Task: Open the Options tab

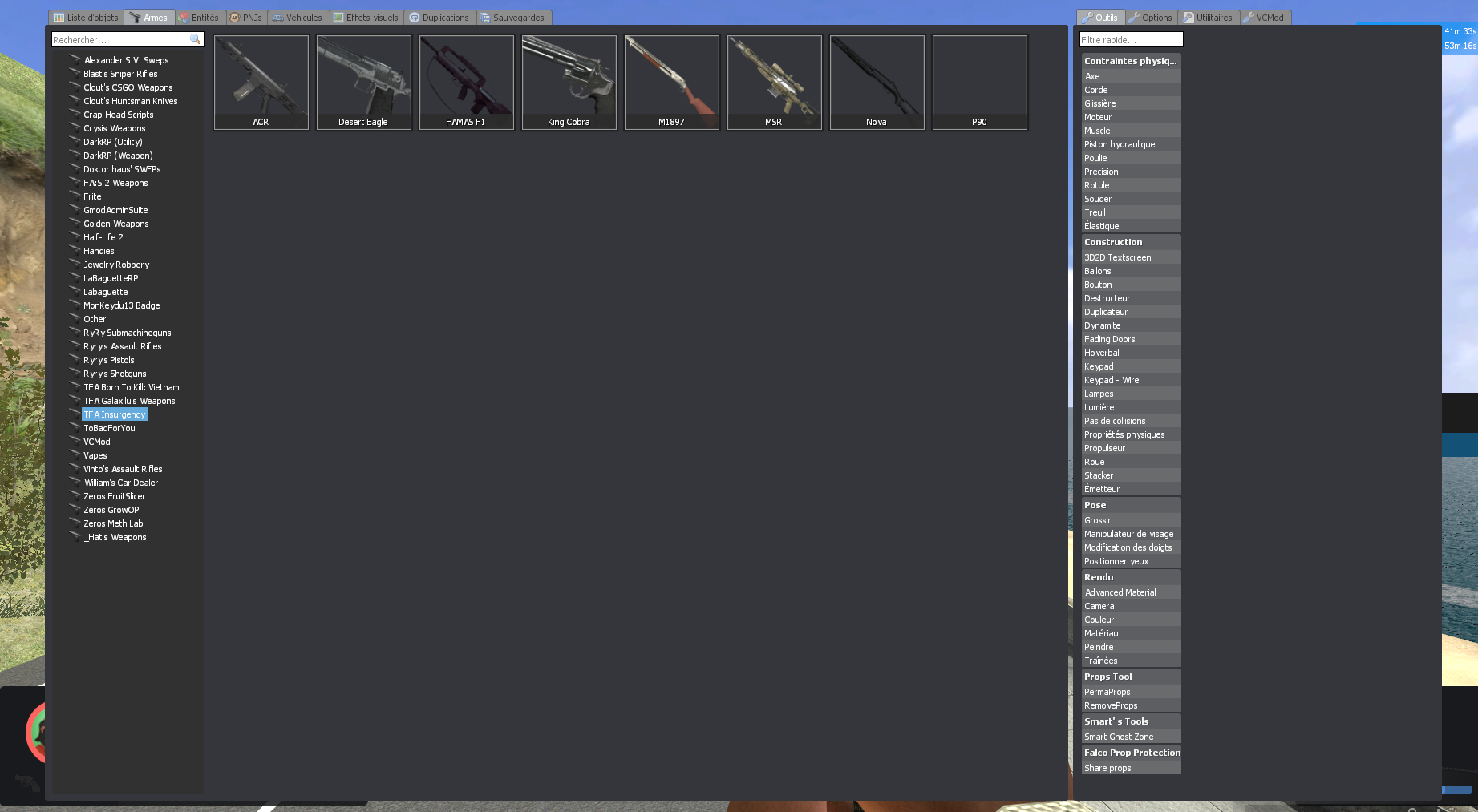Action: [x=1151, y=18]
